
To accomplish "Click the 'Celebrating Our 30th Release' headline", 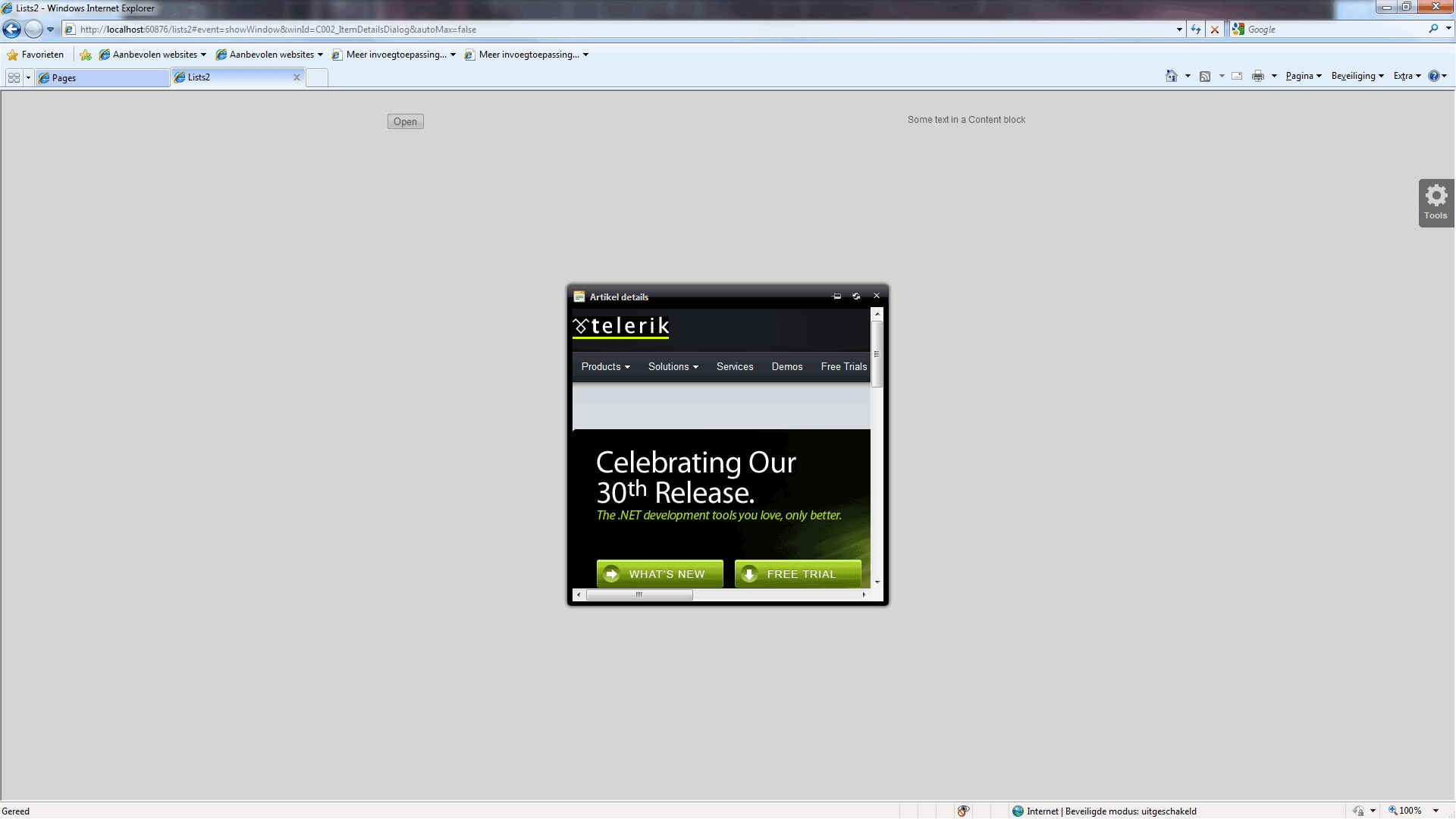I will (x=696, y=478).
